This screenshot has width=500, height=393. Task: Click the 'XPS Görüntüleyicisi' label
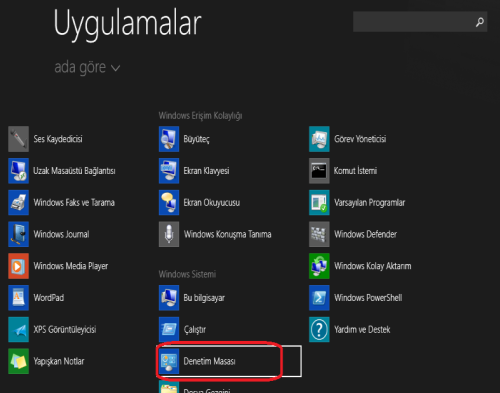click(65, 330)
